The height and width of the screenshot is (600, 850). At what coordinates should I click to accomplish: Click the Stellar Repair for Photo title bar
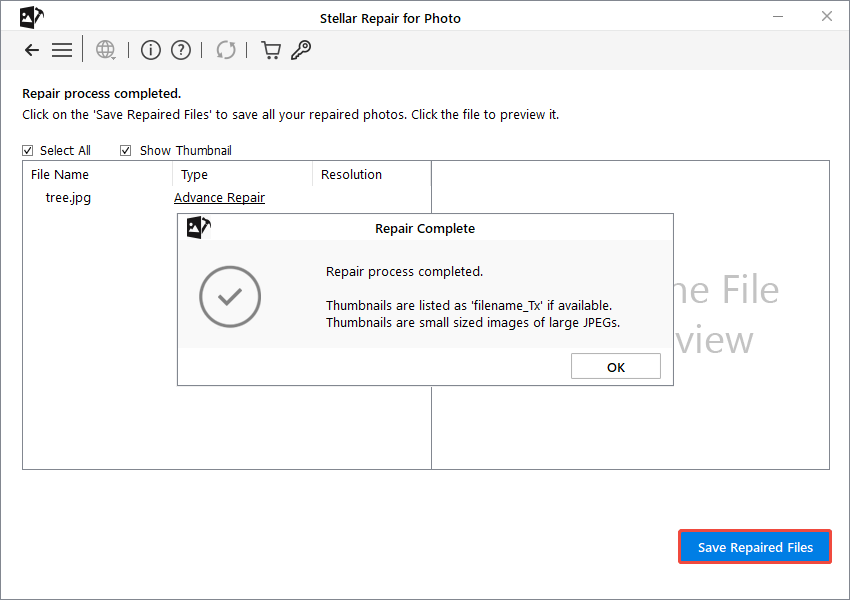pos(390,17)
